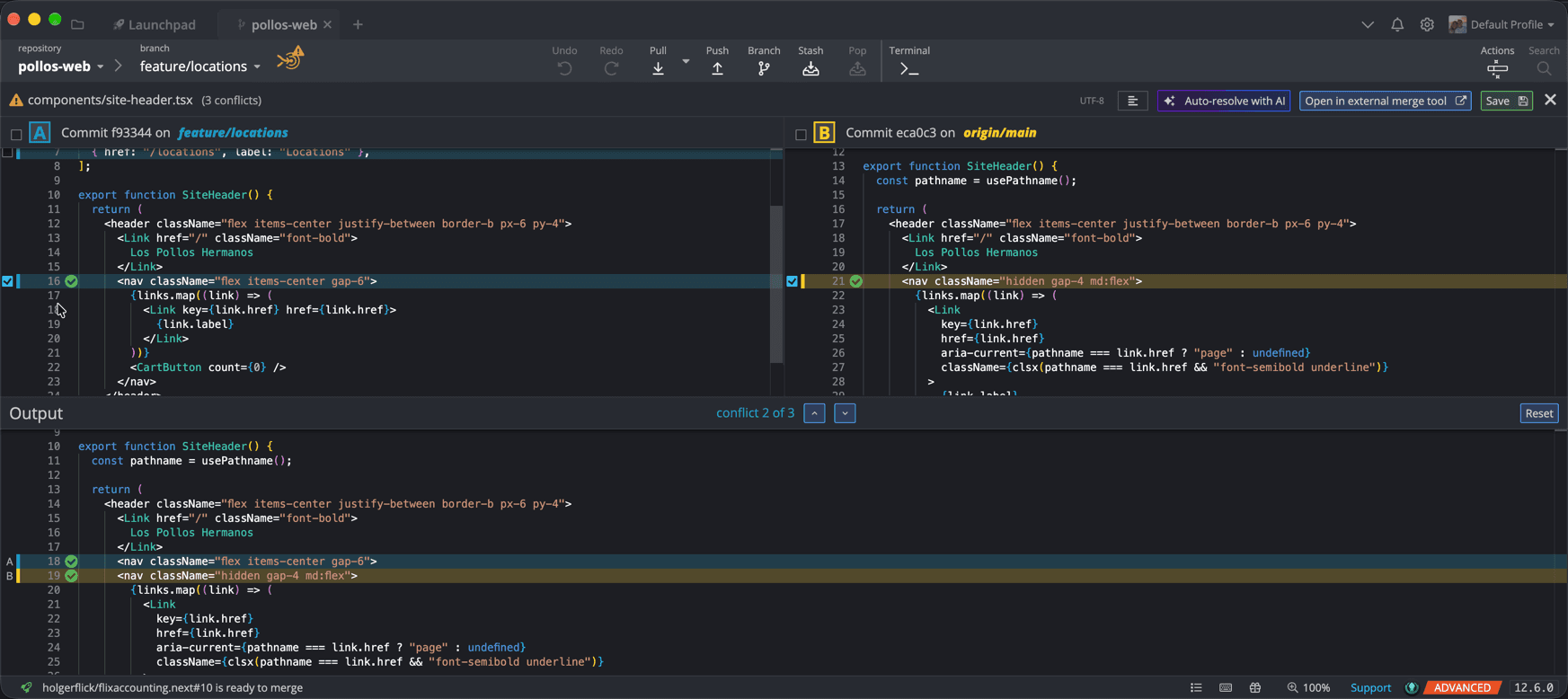Click the 100% zoom control
The height and width of the screenshot is (699, 1568).
tap(1308, 687)
